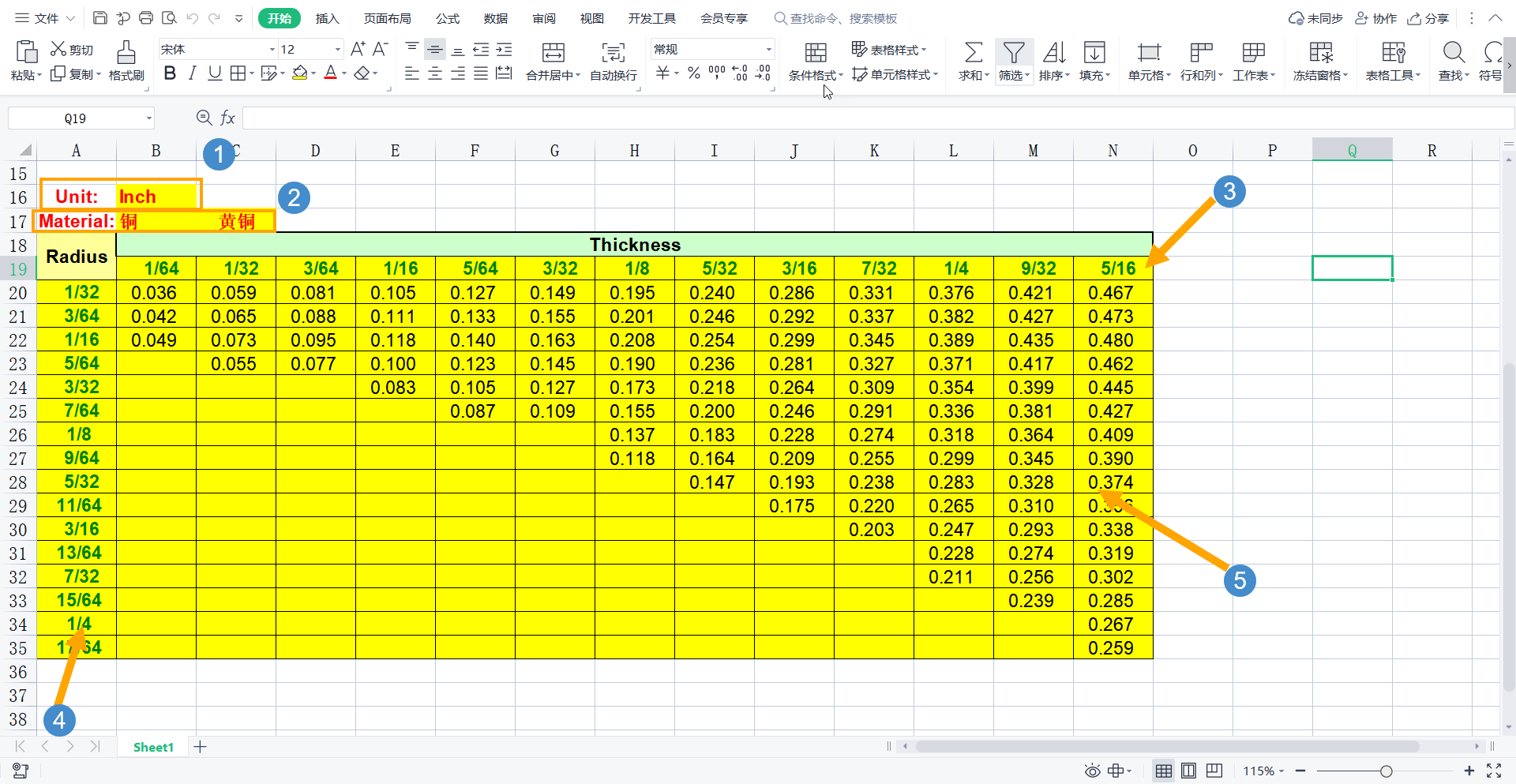Image resolution: width=1516 pixels, height=784 pixels.
Task: Click the Freeze Panes (冻结窗格) icon
Action: click(x=1320, y=53)
